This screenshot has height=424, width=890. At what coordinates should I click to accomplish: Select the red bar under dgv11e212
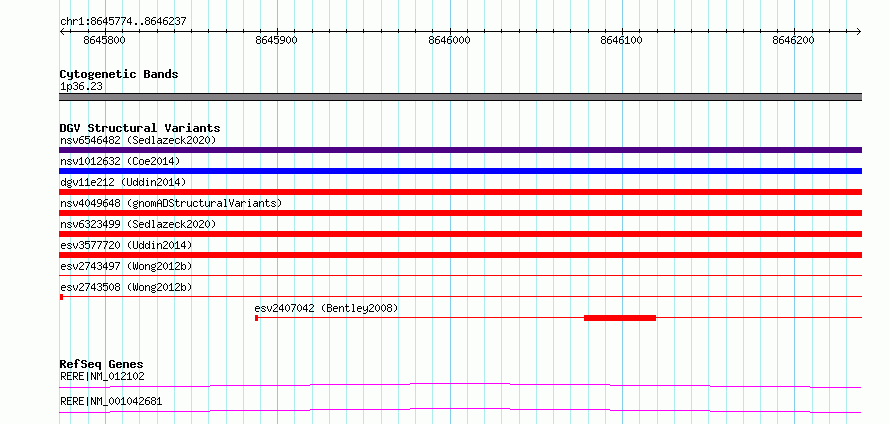[x=460, y=192]
